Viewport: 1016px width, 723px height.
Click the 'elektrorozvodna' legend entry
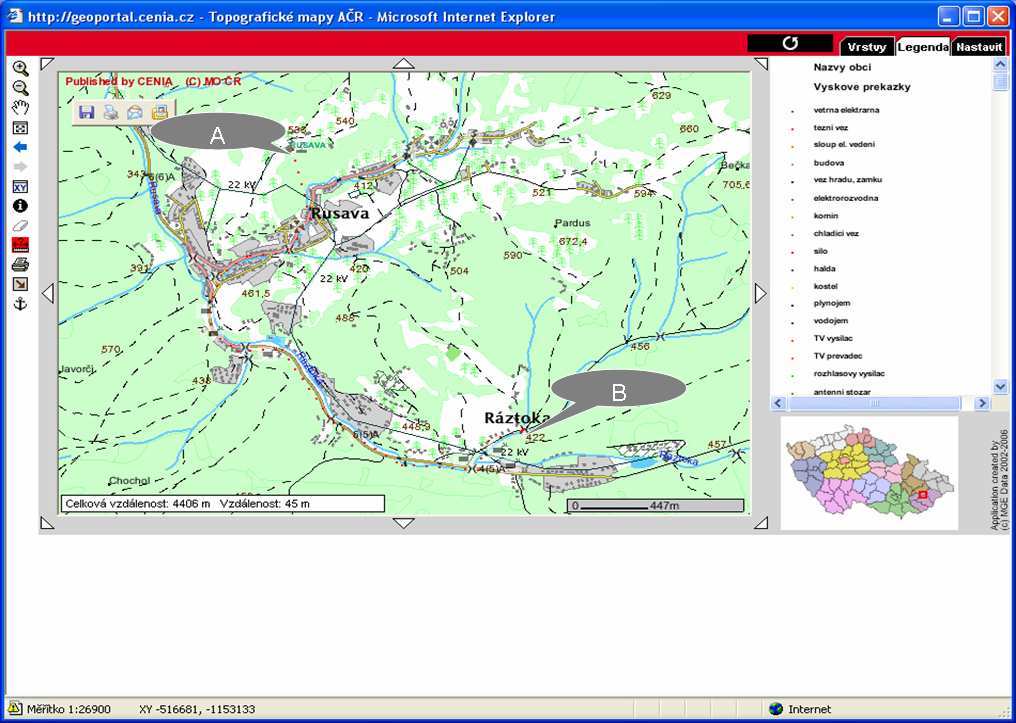click(846, 198)
